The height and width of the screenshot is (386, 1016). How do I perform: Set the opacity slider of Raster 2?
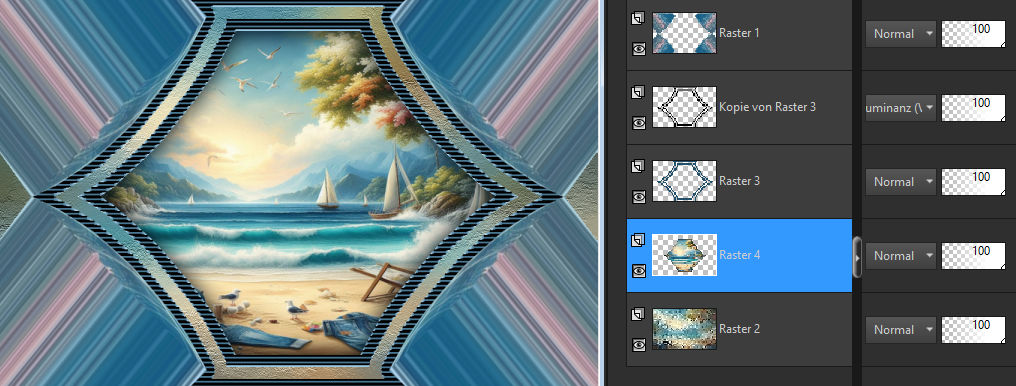(x=973, y=330)
